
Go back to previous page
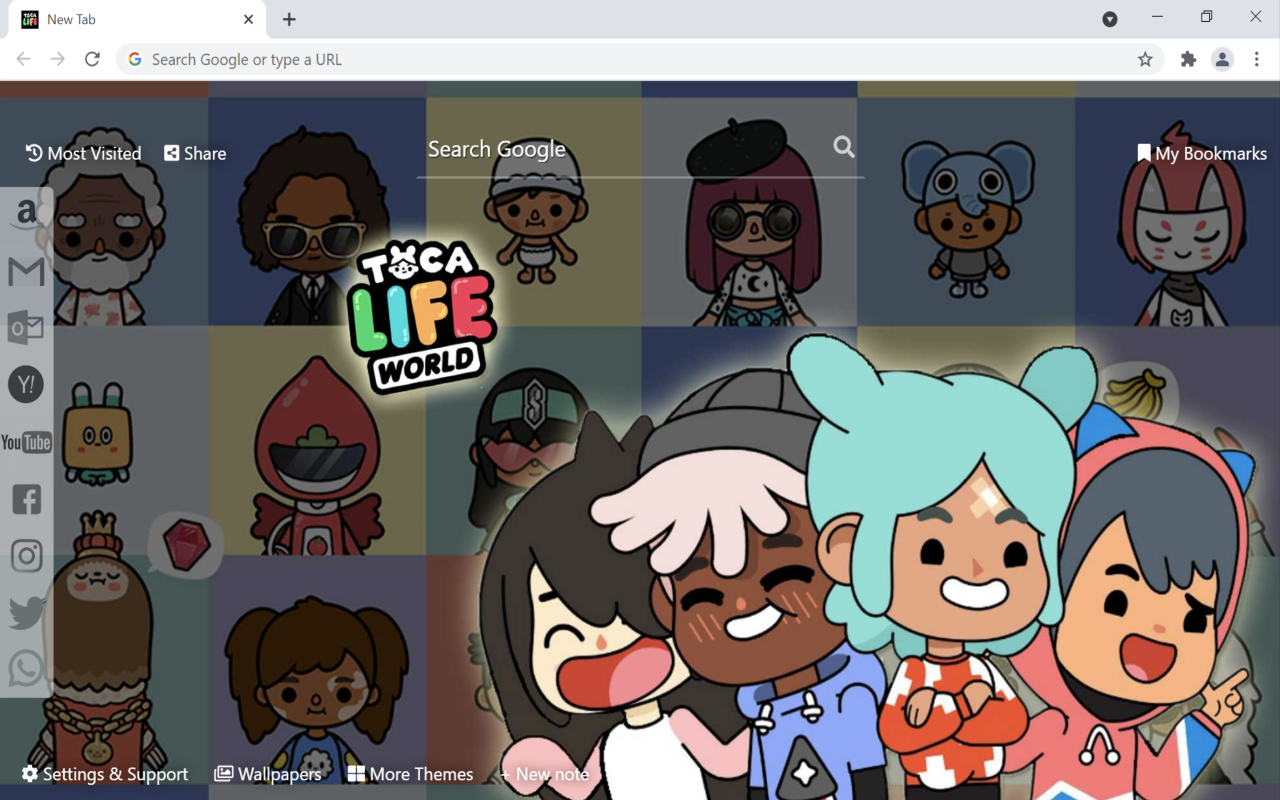[x=24, y=60]
